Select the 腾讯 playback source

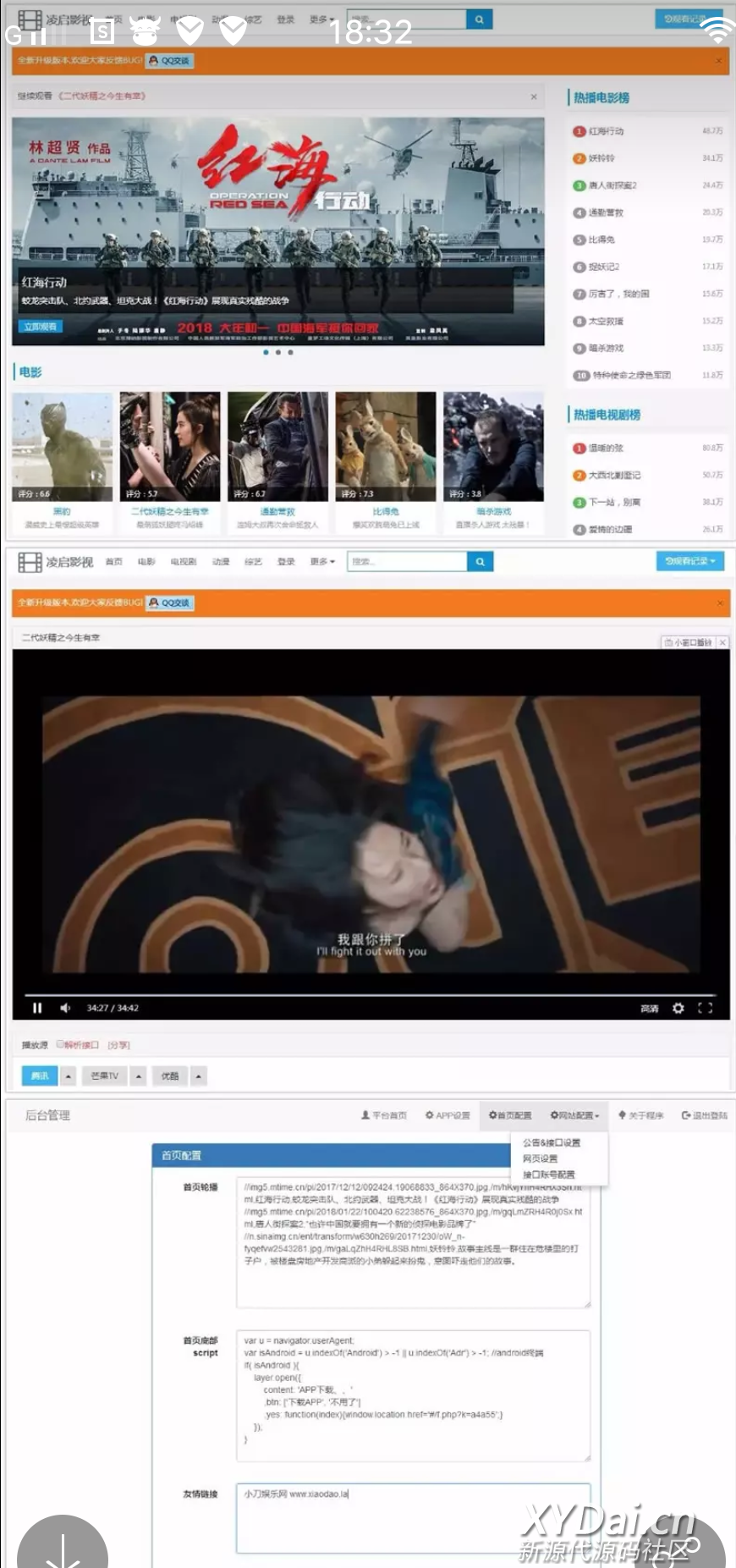point(39,1076)
